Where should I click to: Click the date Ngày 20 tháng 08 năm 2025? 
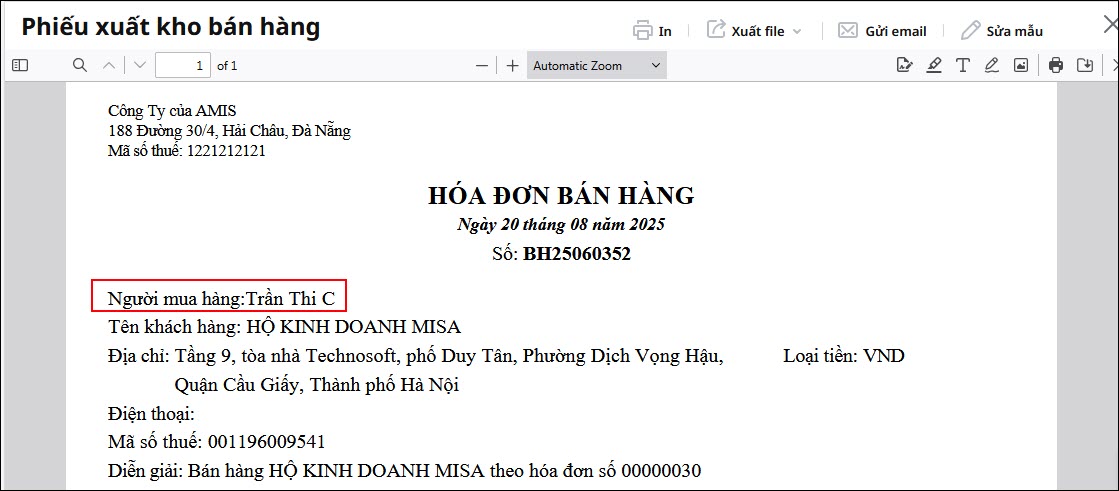point(561,225)
